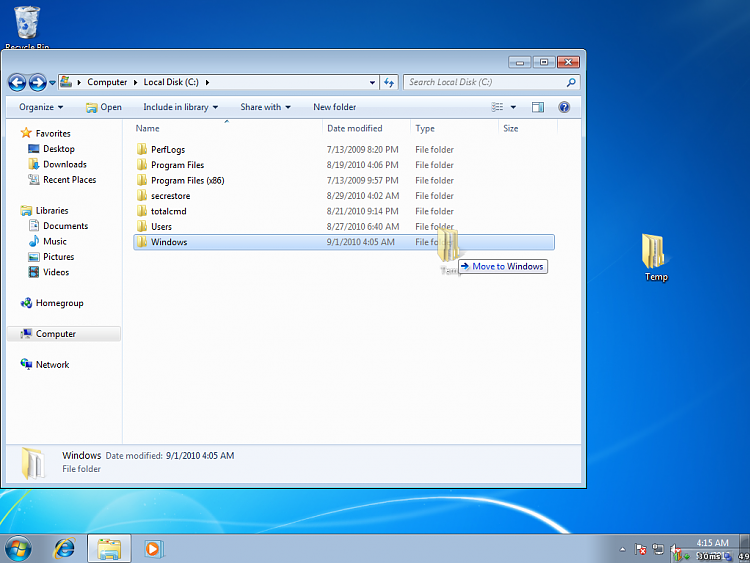Launch Windows Media Player from taskbar
750x563 pixels.
pos(154,549)
